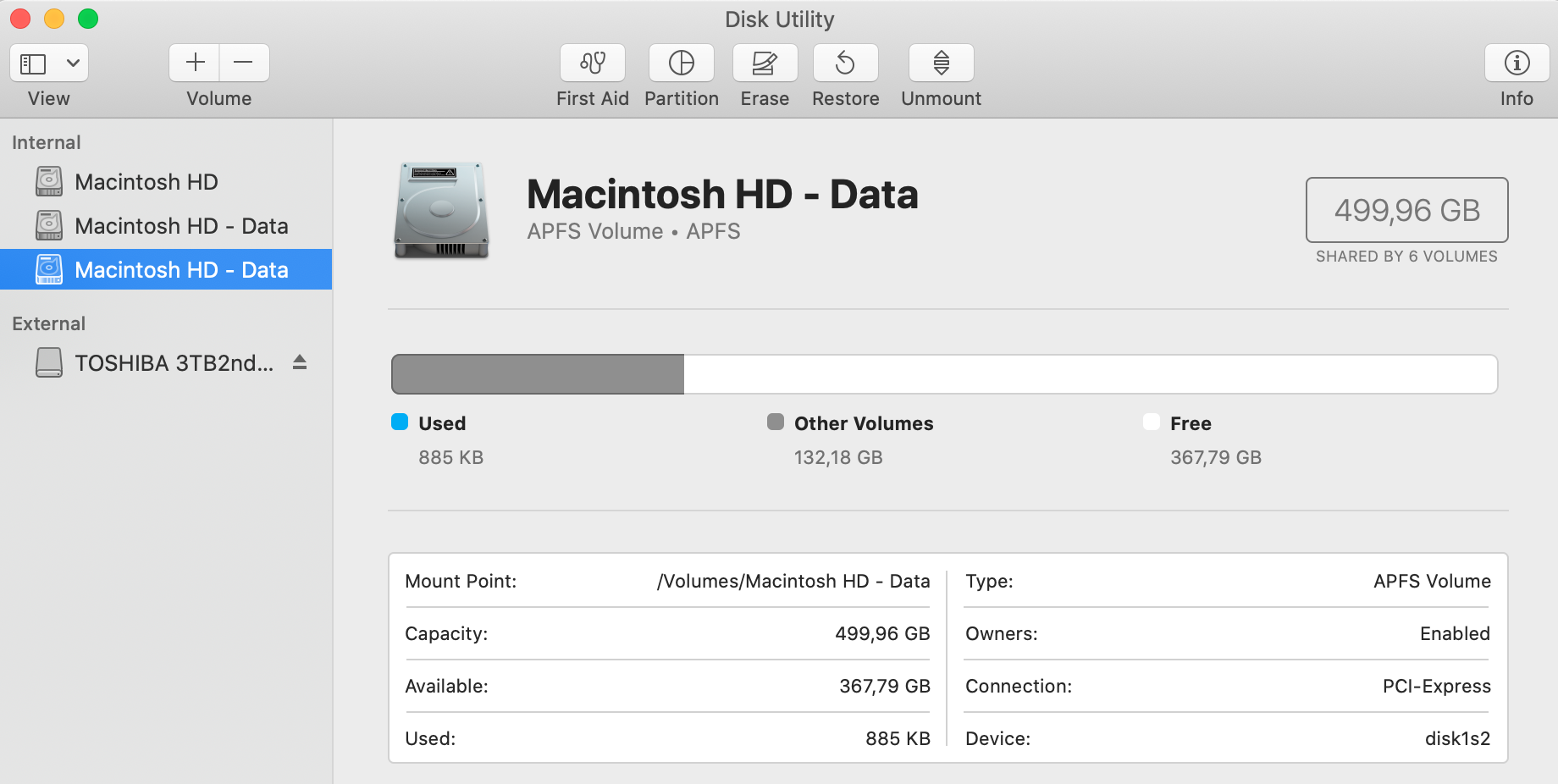Screen dimensions: 1558x784
Task: Click the gray segment of usage bar
Action: coord(538,374)
